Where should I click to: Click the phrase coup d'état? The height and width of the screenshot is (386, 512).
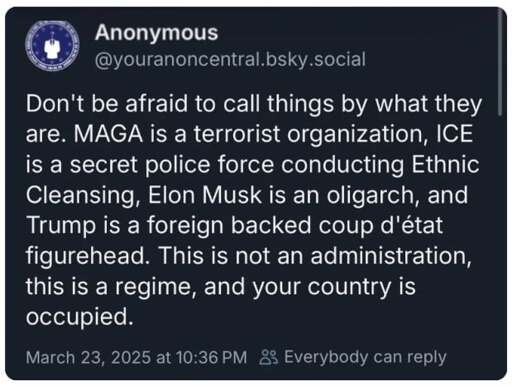coord(380,225)
